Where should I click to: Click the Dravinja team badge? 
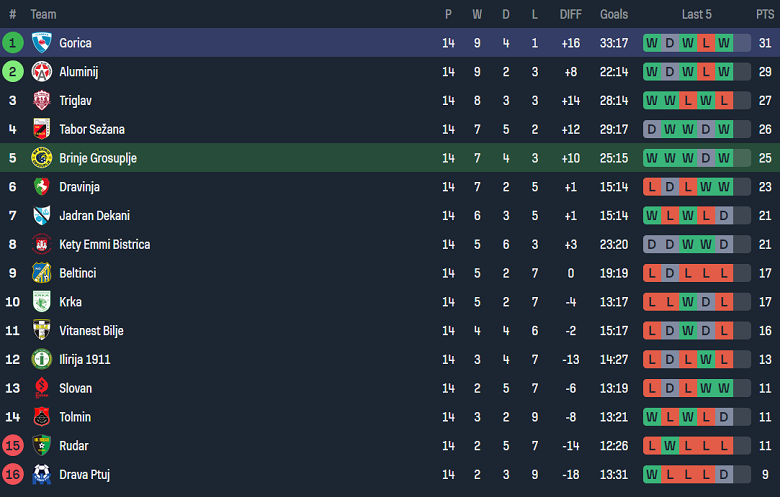(41, 187)
